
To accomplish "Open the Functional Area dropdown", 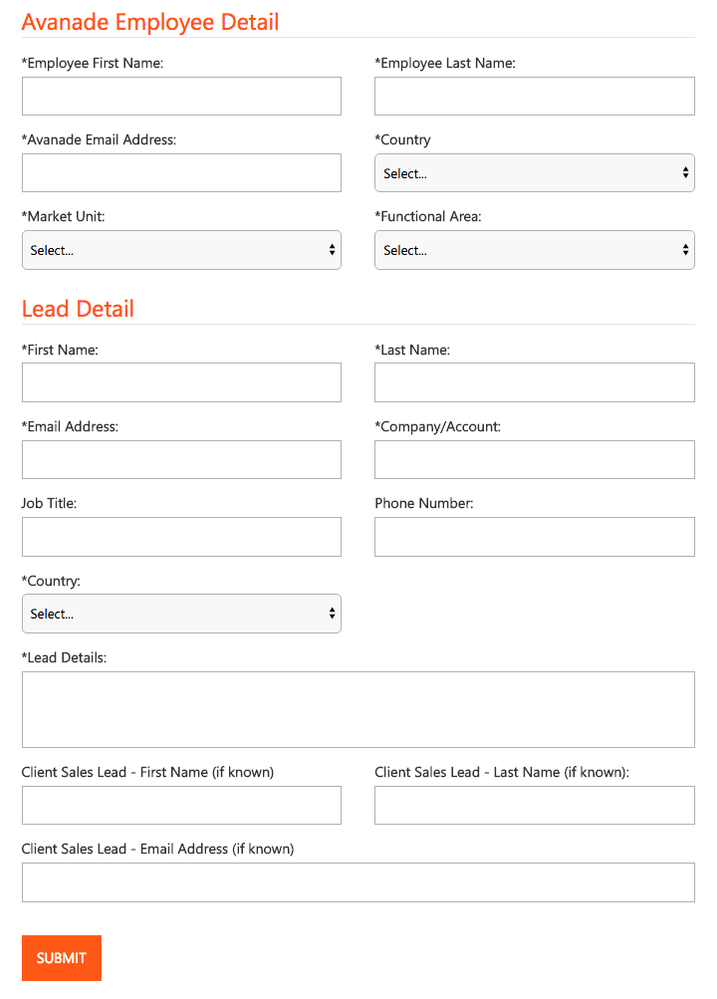I will (x=534, y=250).
